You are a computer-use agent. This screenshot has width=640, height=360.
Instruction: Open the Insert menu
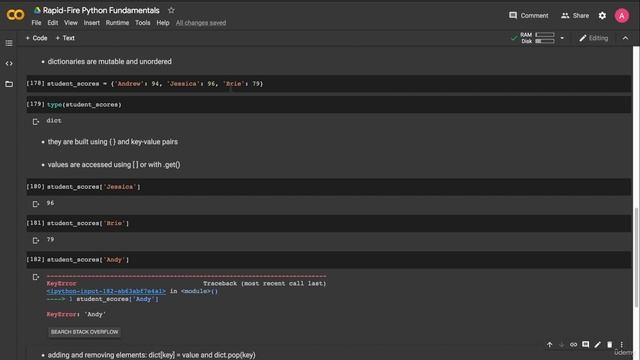pos(91,23)
